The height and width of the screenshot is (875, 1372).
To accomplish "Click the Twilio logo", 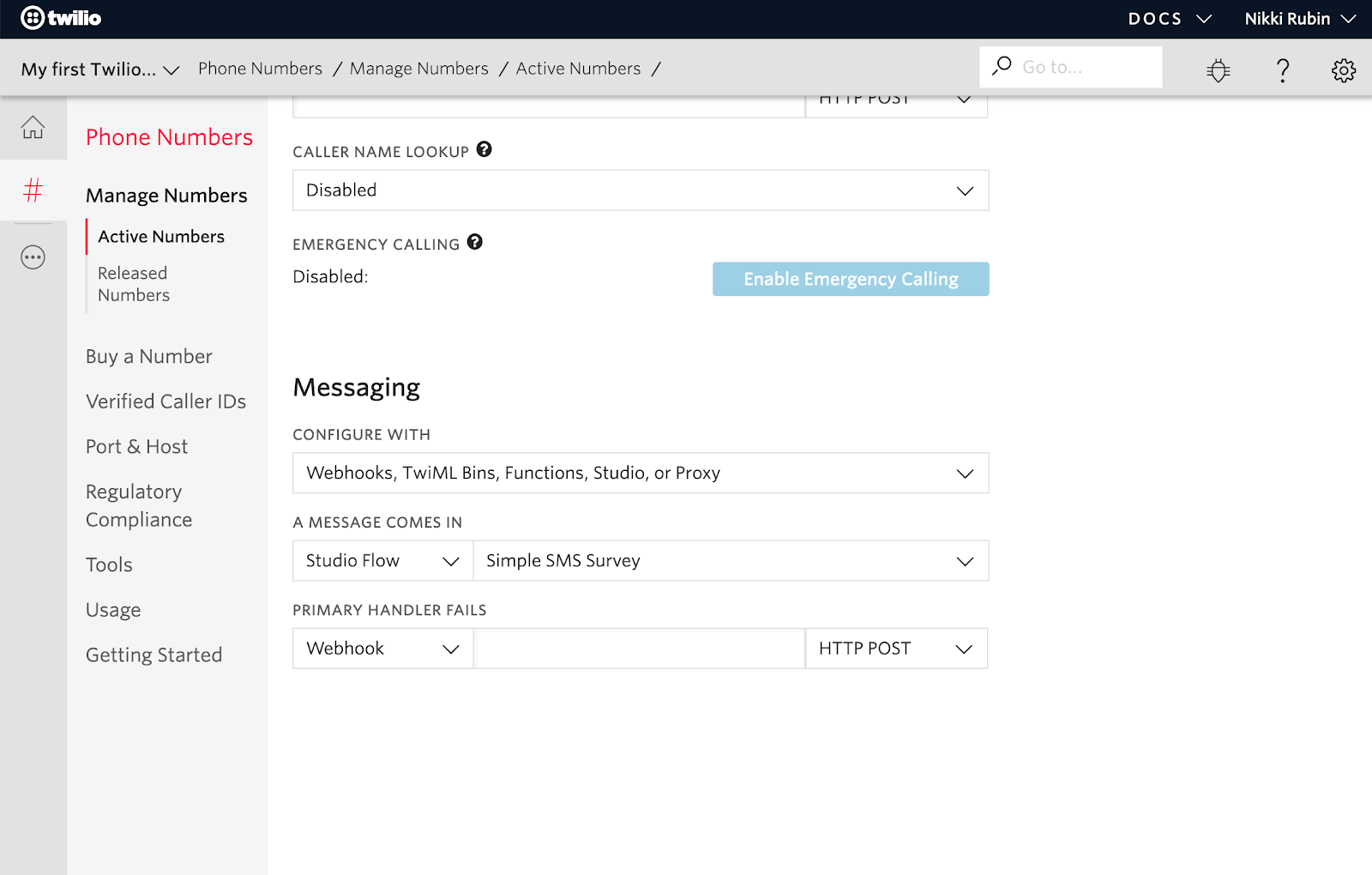I will click(x=61, y=18).
